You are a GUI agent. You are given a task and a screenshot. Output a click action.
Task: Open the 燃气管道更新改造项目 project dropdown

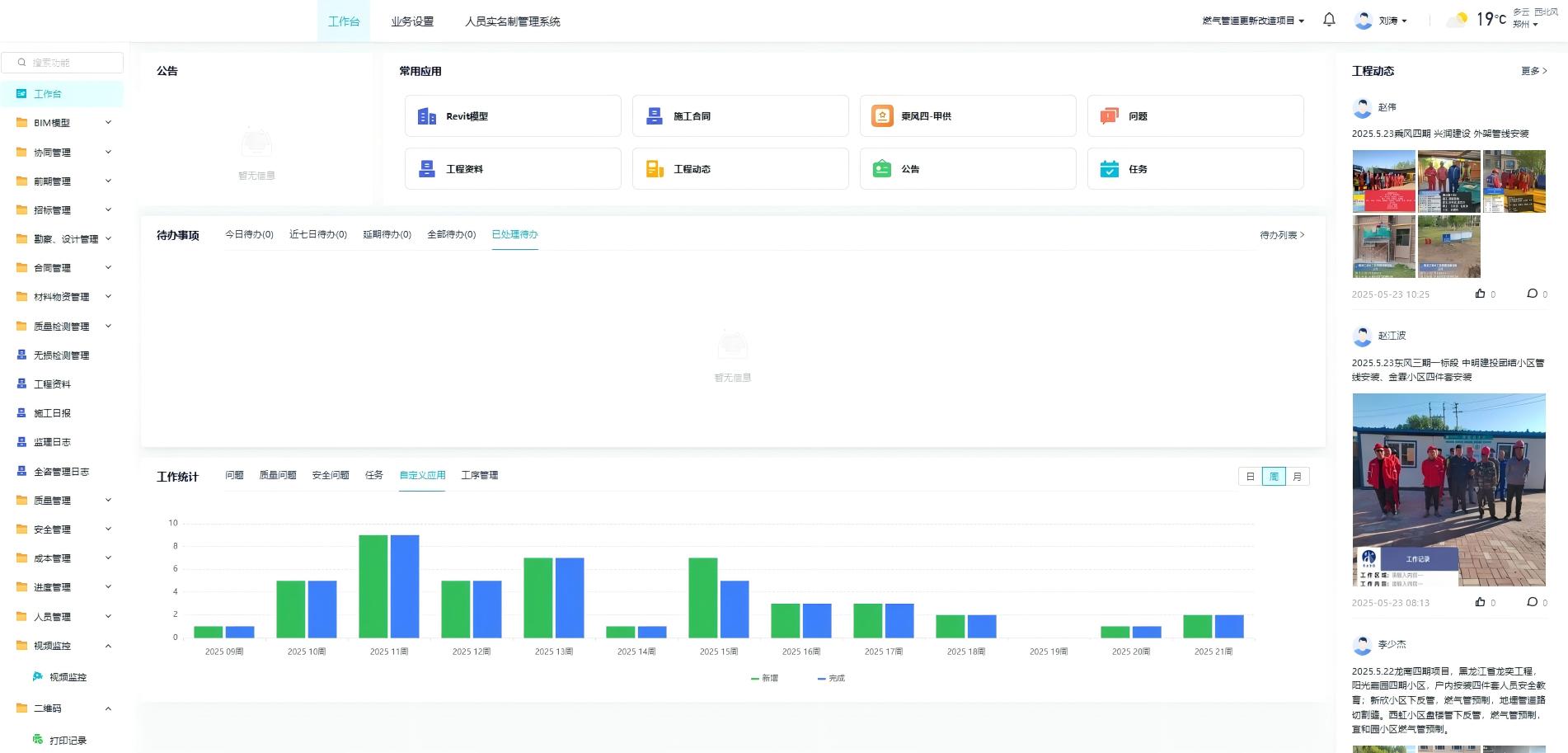1253,21
